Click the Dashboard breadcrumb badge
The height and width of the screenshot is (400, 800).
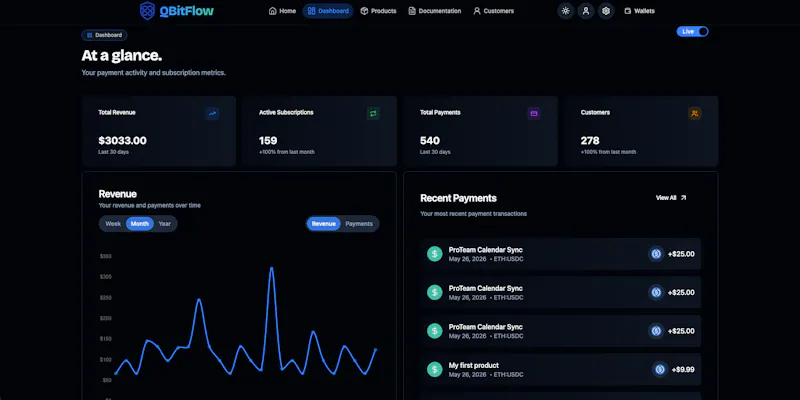click(x=104, y=35)
